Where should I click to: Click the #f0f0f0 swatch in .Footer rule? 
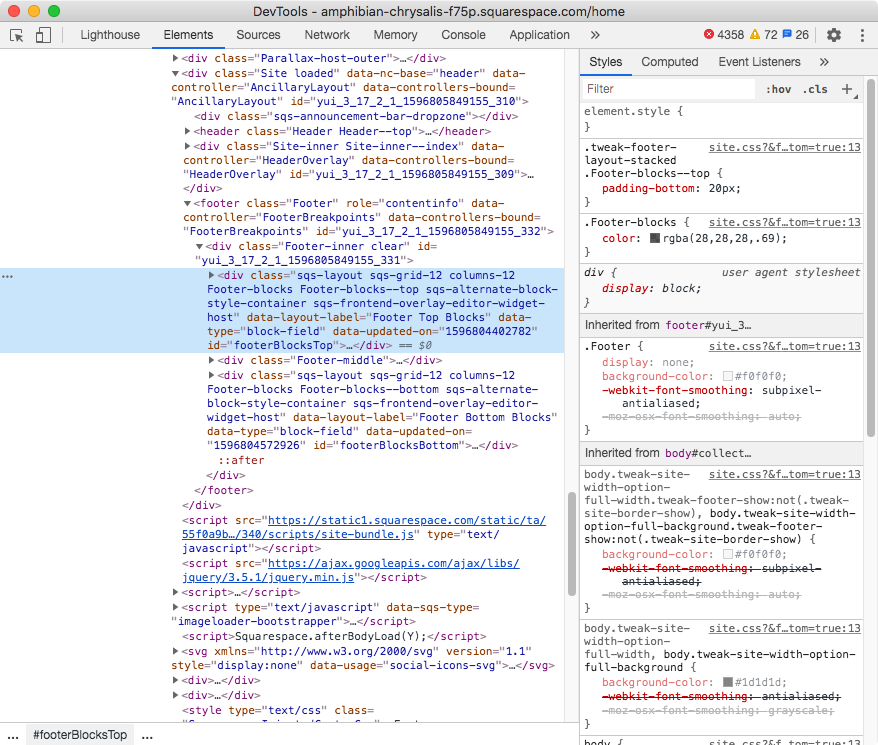coord(728,376)
